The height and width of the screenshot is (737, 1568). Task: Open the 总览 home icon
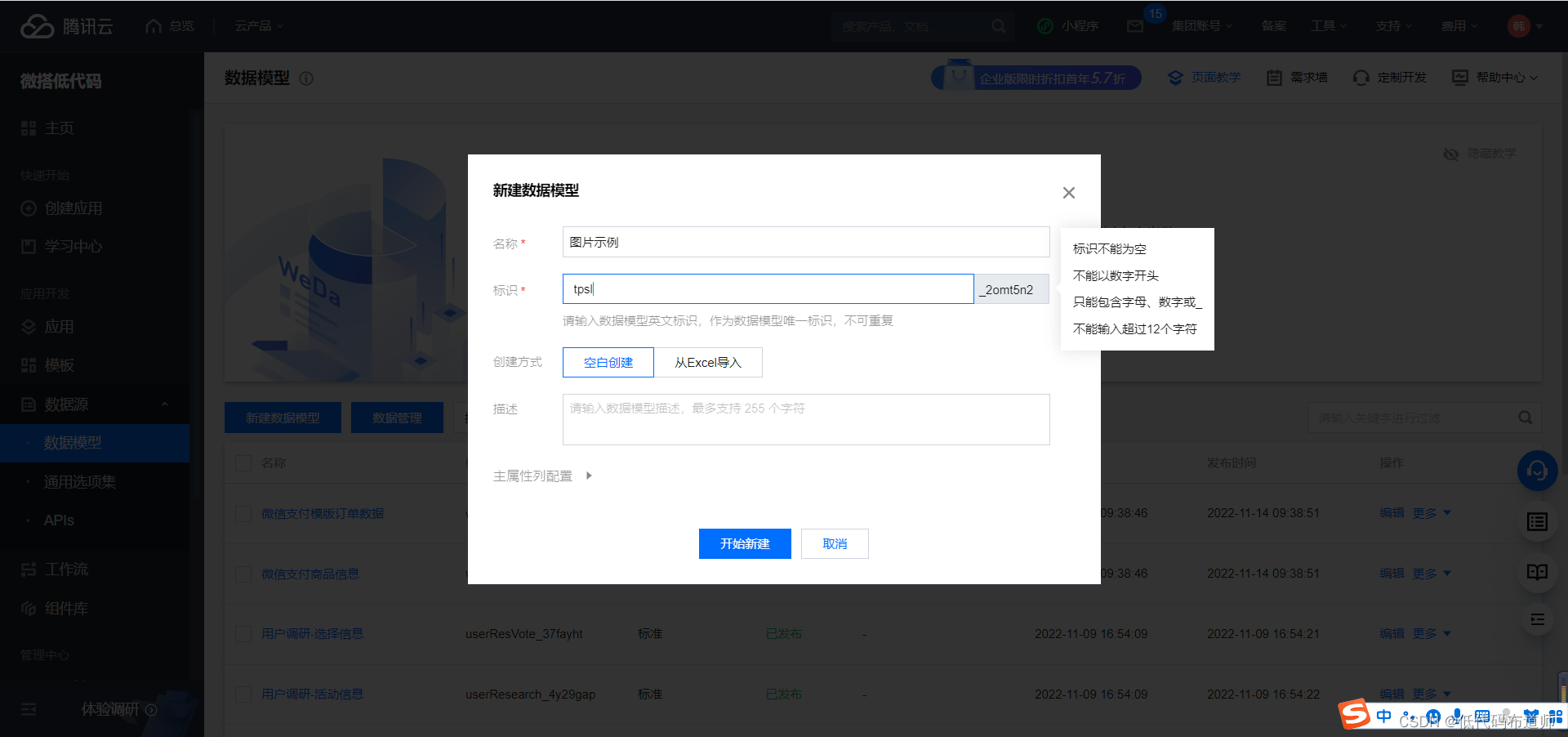[x=154, y=26]
